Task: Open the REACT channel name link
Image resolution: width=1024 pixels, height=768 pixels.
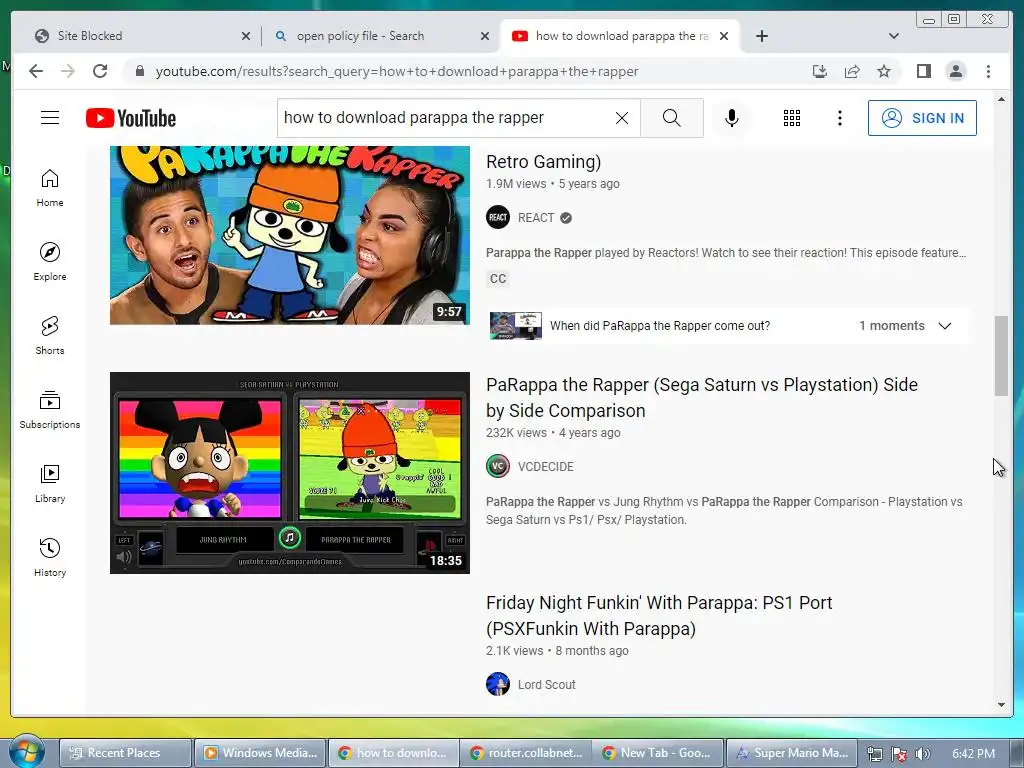Action: tap(536, 217)
